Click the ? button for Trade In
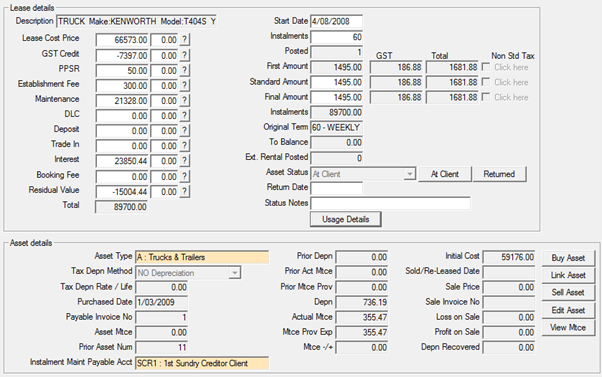 click(x=184, y=146)
